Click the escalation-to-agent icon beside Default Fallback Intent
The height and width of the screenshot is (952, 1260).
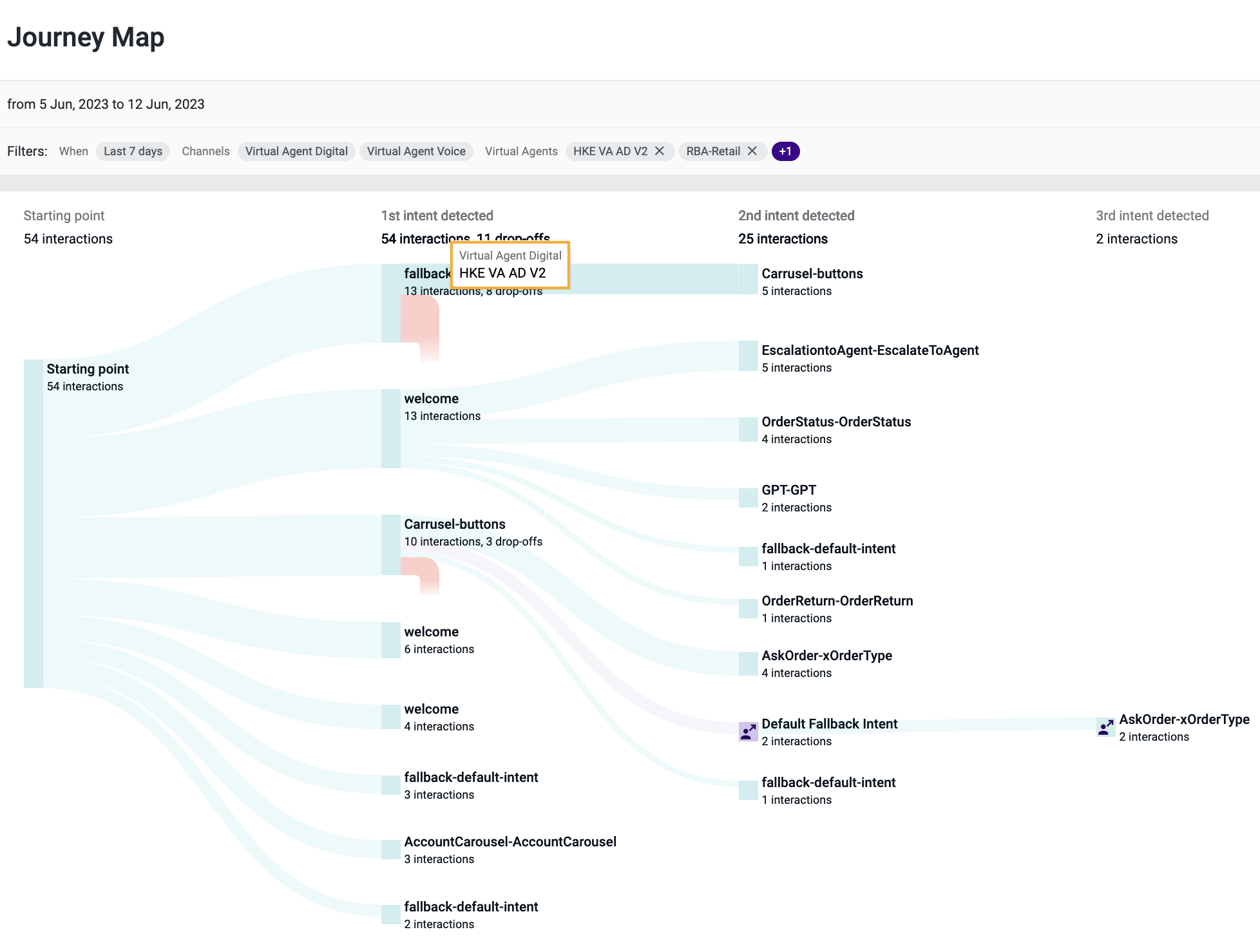point(748,732)
